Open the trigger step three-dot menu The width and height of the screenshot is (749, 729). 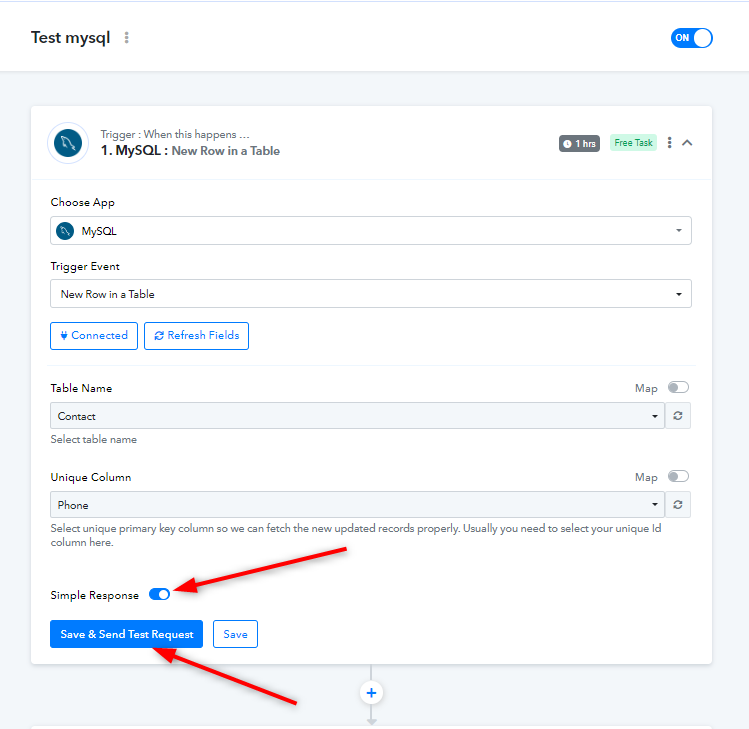pyautogui.click(x=669, y=142)
